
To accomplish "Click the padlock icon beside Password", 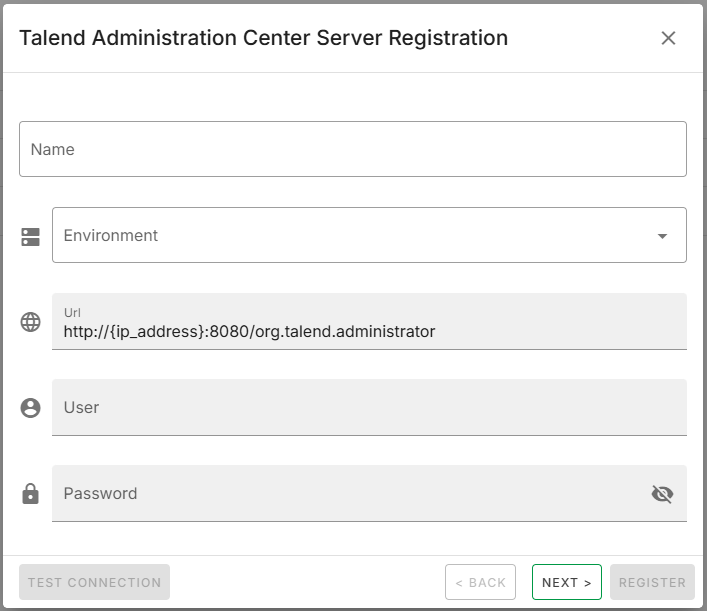I will pyautogui.click(x=31, y=494).
